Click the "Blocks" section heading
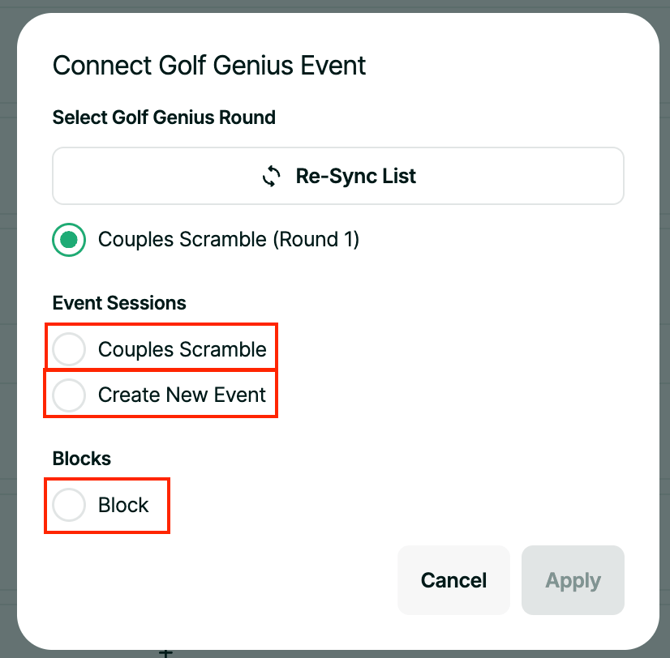 tap(81, 459)
